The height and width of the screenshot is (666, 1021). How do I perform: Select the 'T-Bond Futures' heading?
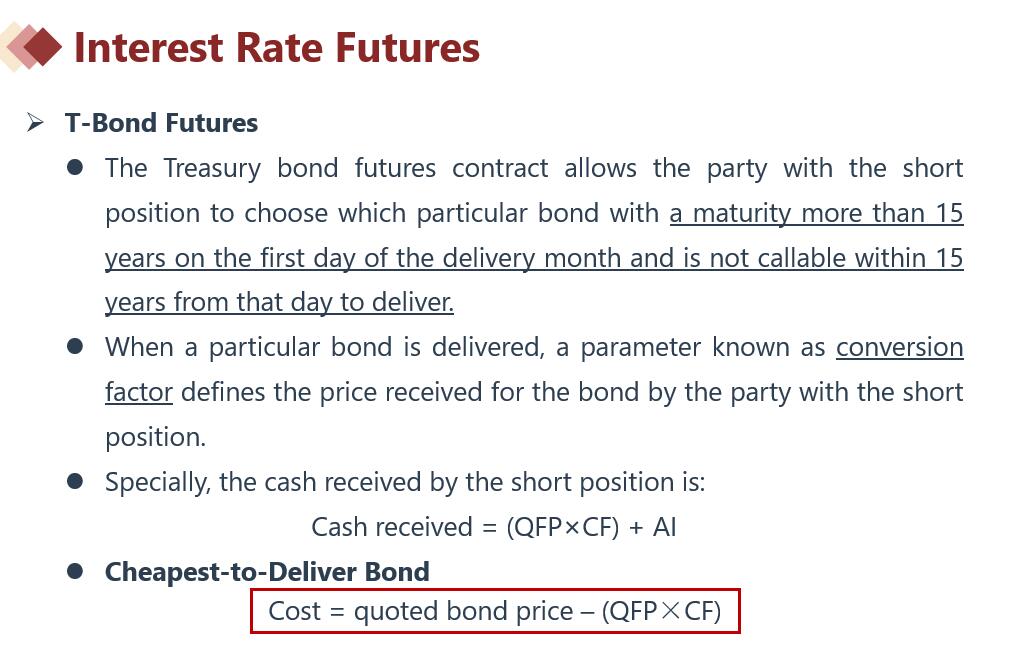click(x=161, y=123)
